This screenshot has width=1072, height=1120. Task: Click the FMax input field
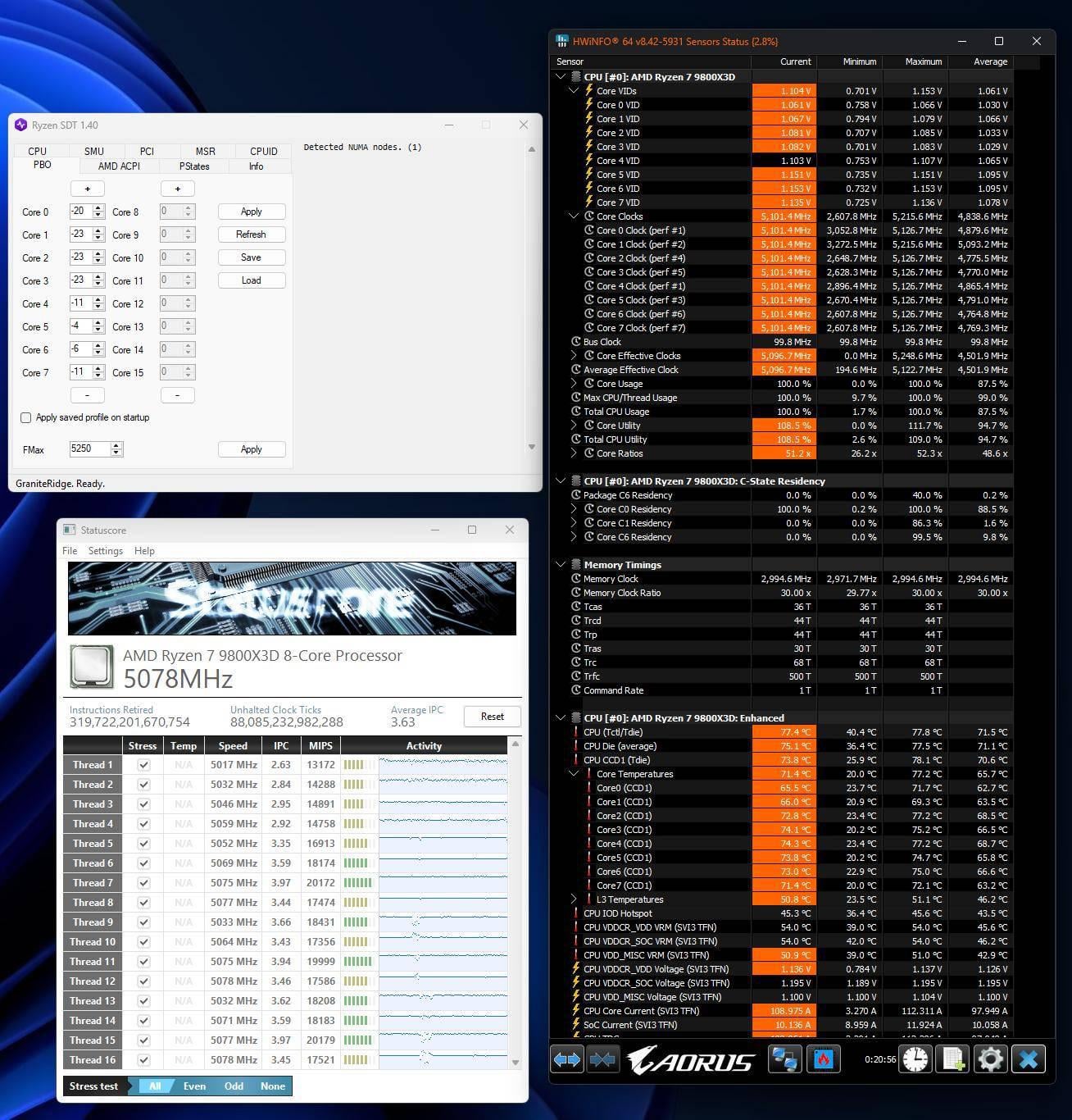coord(89,448)
